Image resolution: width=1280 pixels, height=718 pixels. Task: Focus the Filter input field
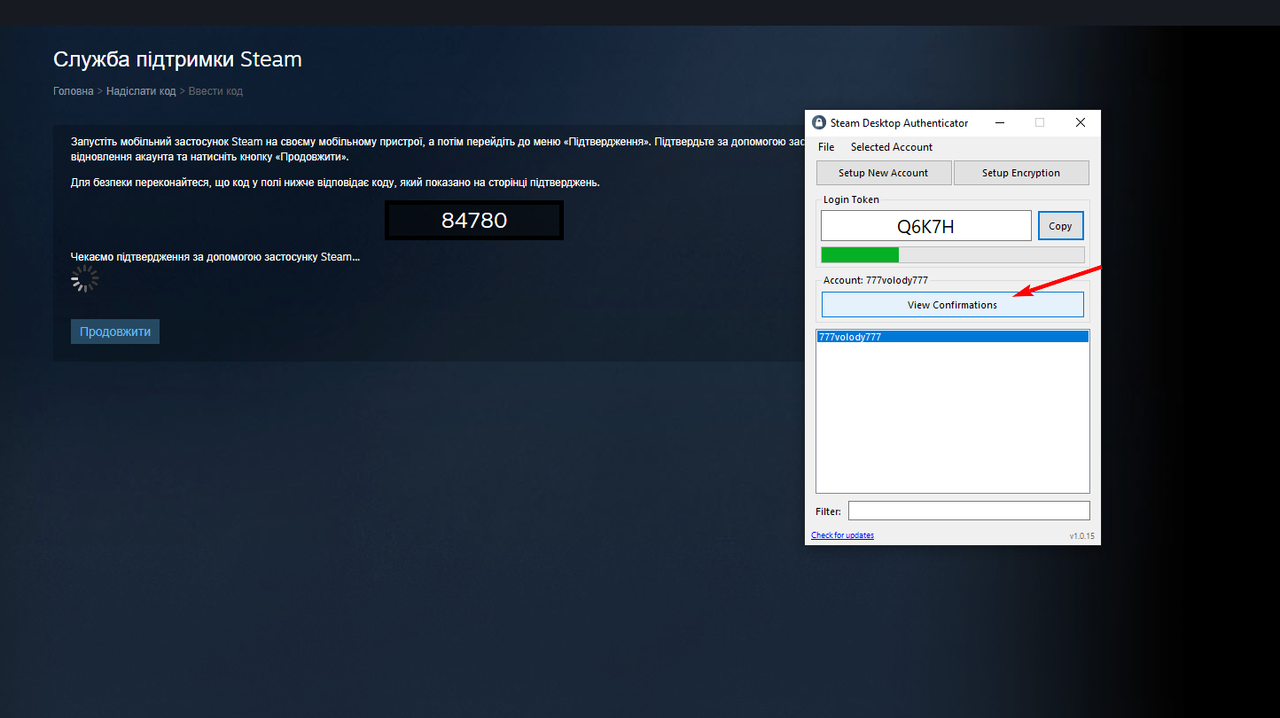pyautogui.click(x=969, y=511)
